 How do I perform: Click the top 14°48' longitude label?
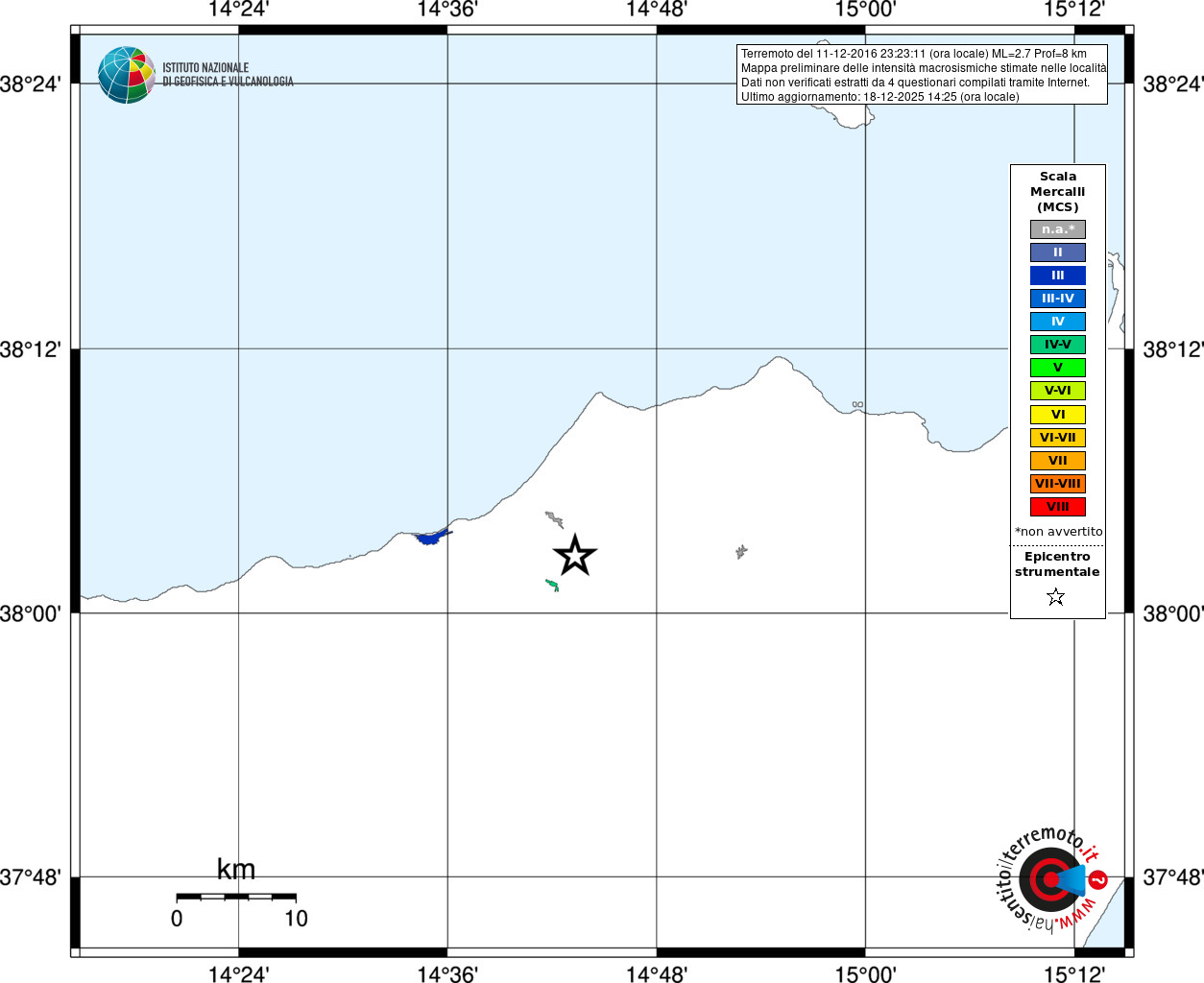(657, 10)
